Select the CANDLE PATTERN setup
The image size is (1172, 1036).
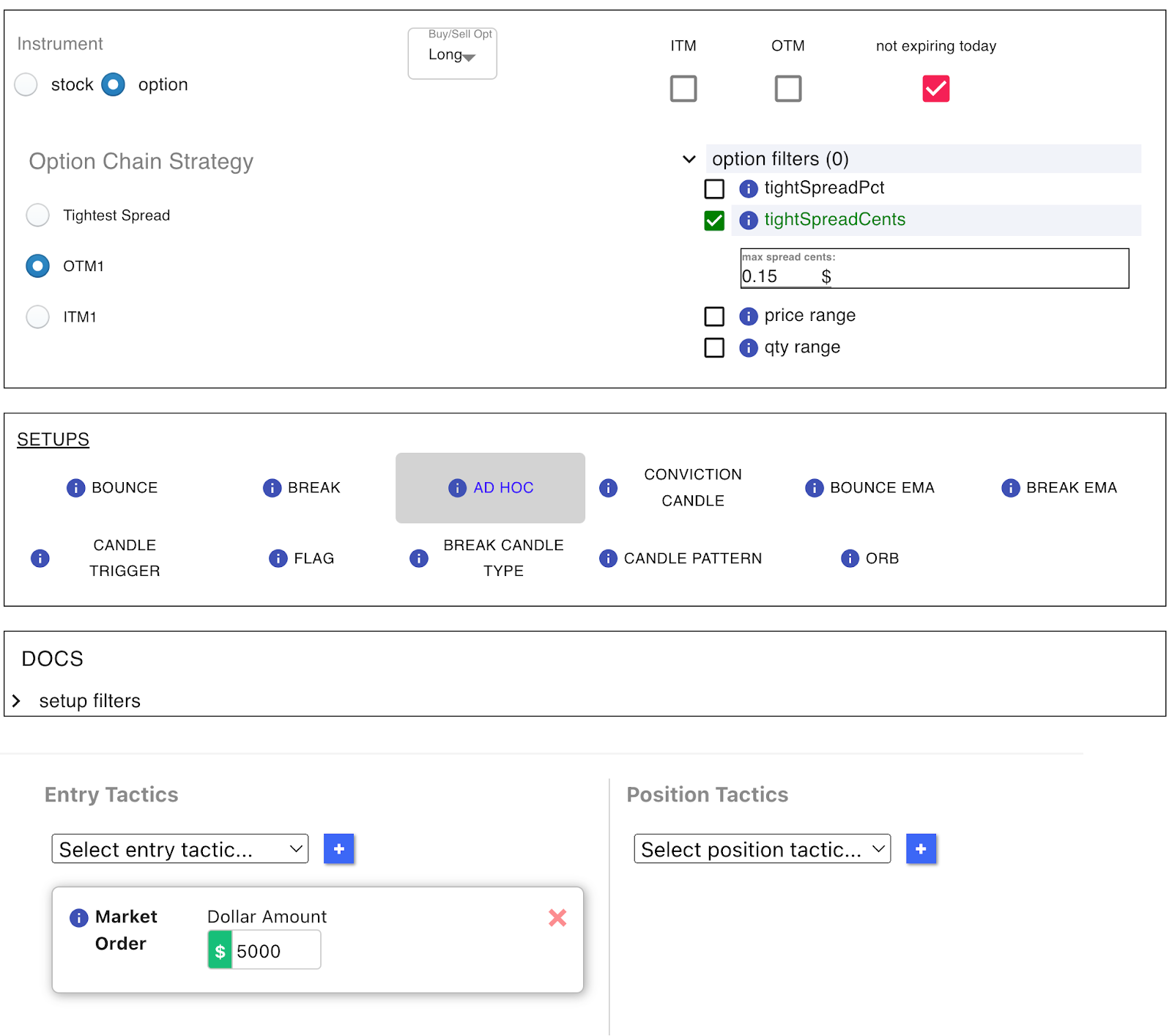[692, 559]
